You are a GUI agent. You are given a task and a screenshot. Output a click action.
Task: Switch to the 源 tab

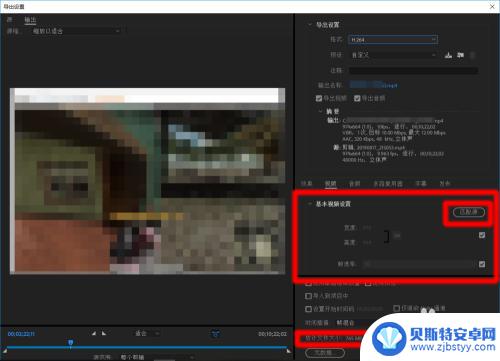pyautogui.click(x=9, y=20)
